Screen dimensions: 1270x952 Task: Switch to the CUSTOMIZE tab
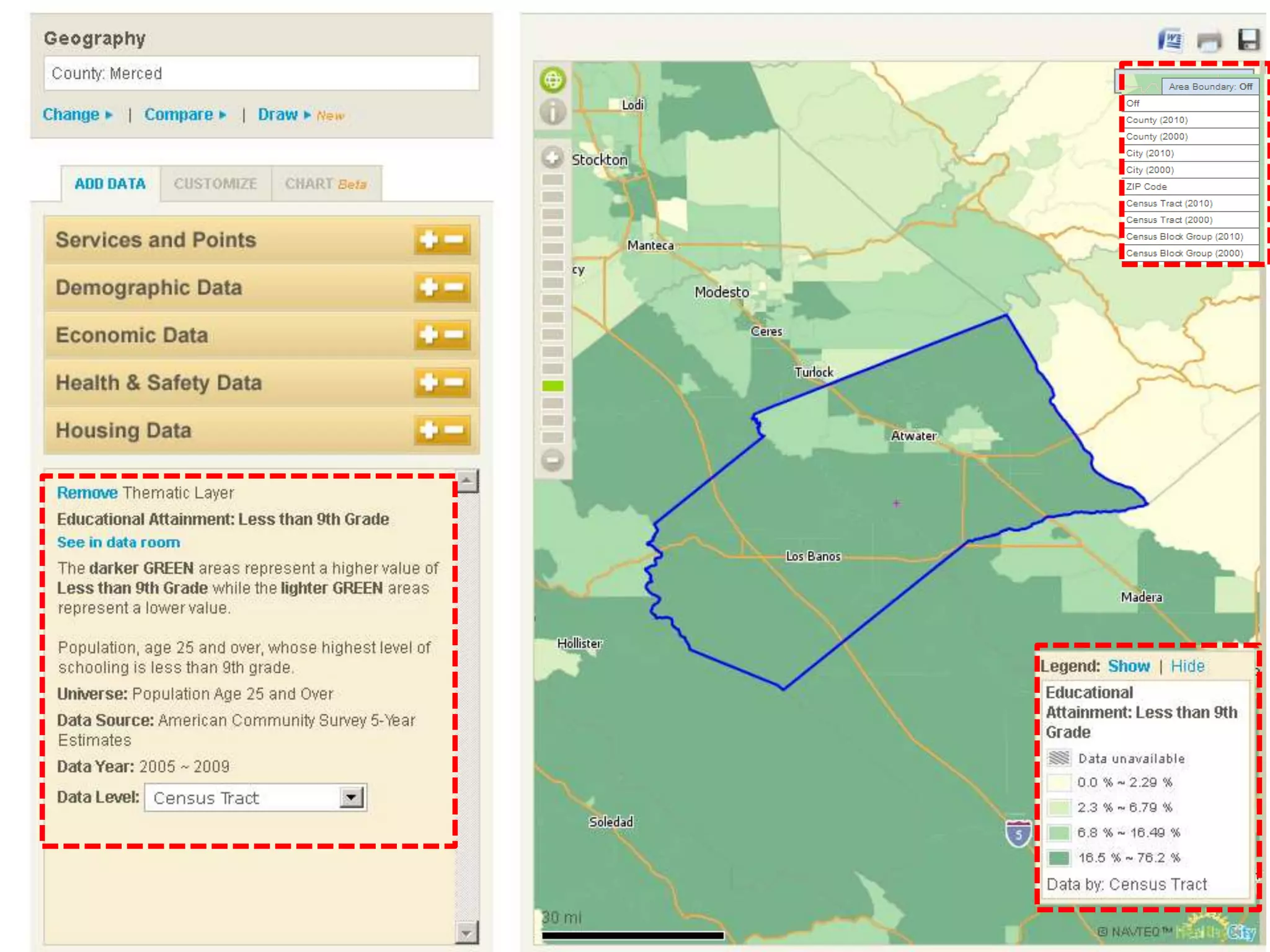click(x=215, y=184)
